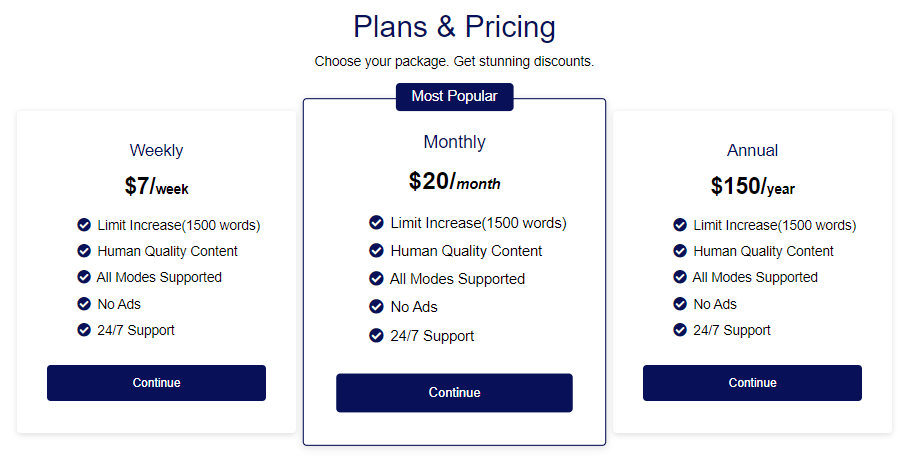Click checkmark icon beside Monthly 24/7 Support

point(376,335)
